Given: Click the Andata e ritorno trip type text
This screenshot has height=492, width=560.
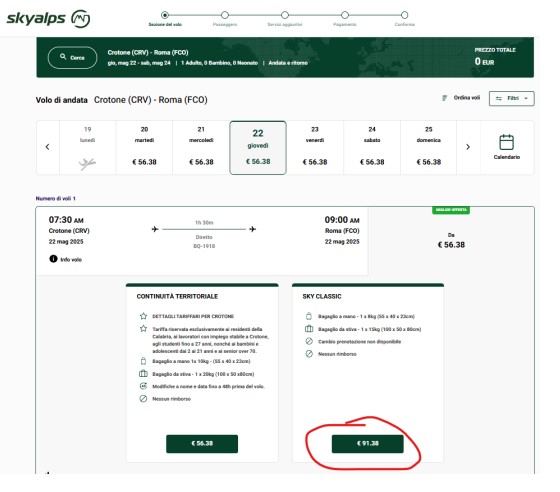Looking at the screenshot, I should click(288, 63).
